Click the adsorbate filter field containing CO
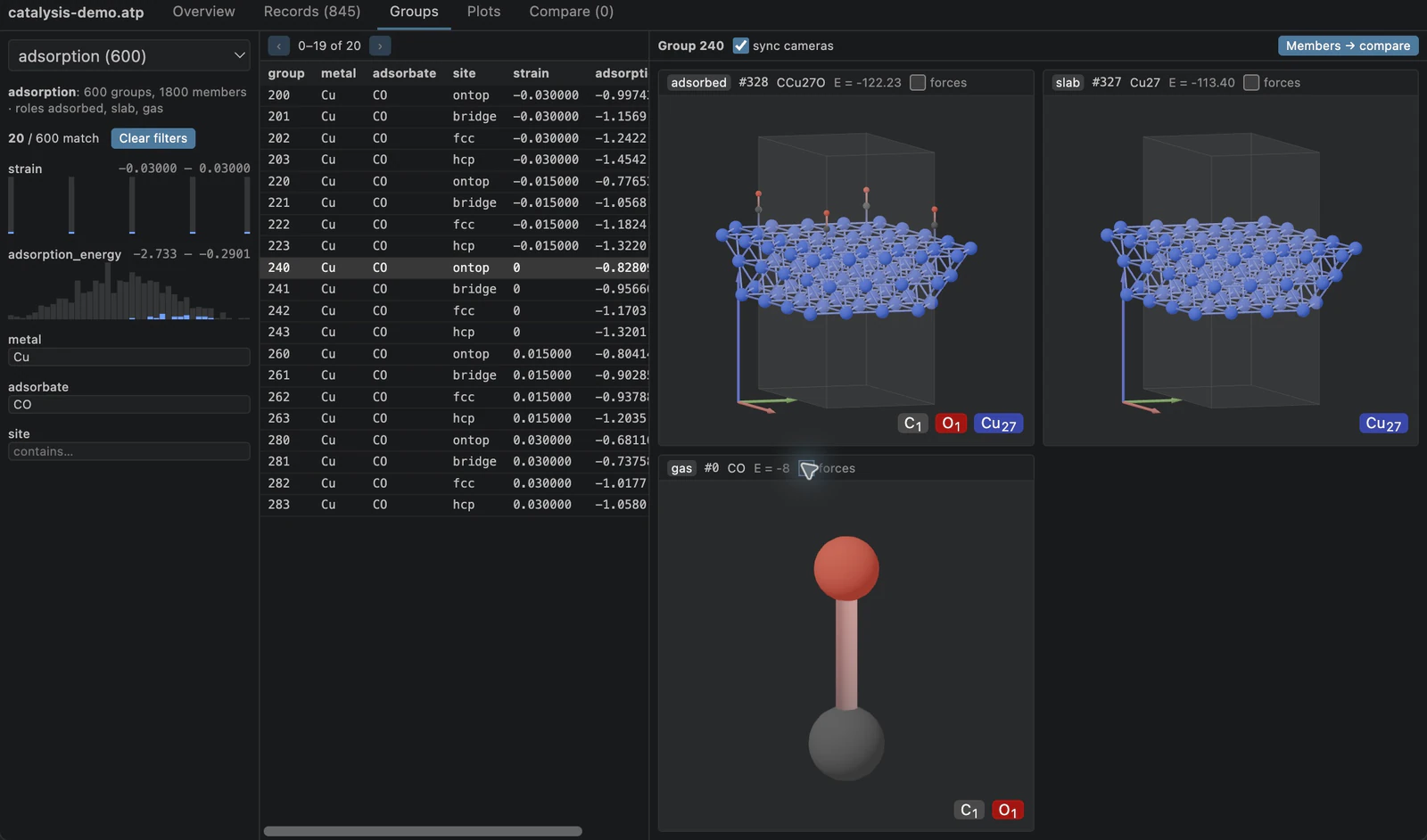The height and width of the screenshot is (840, 1427). [x=129, y=404]
